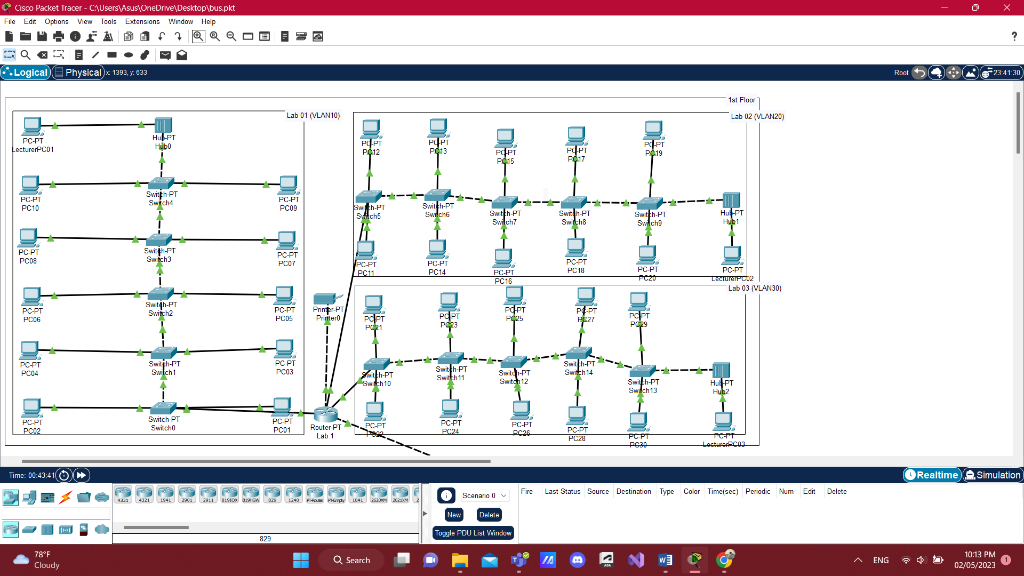The height and width of the screenshot is (576, 1024).
Task: Click the Delete scenario button
Action: [x=489, y=515]
